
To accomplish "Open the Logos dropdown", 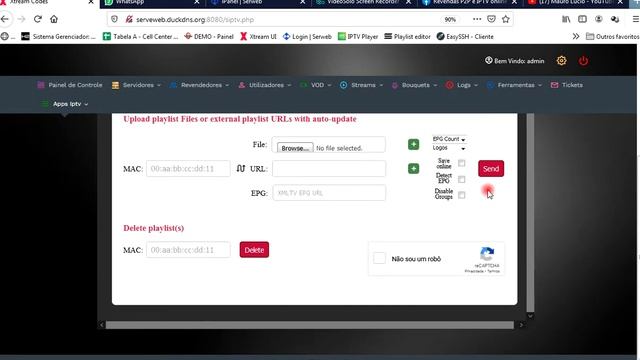I will pyautogui.click(x=449, y=148).
